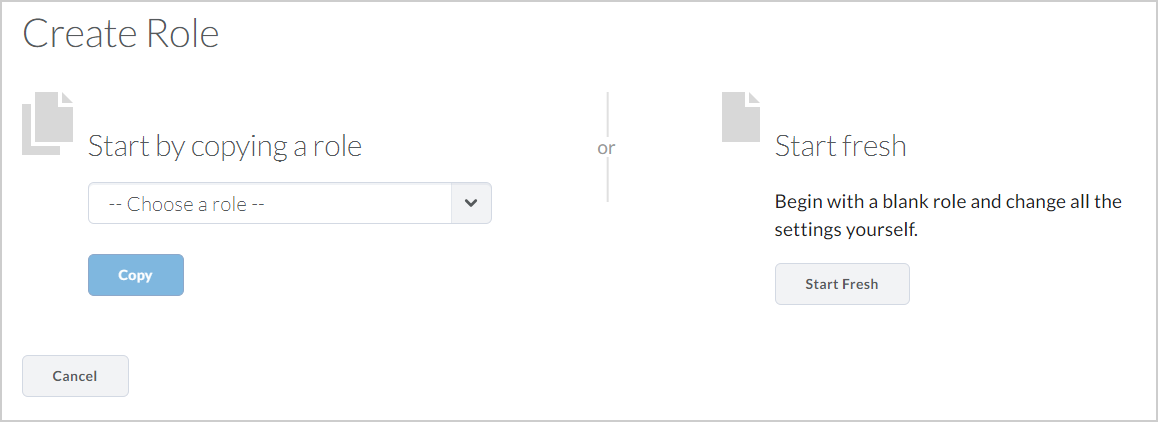Screen dimensions: 1158x422
Task: Click the duplicate-pages copy role icon
Action: pos(47,123)
